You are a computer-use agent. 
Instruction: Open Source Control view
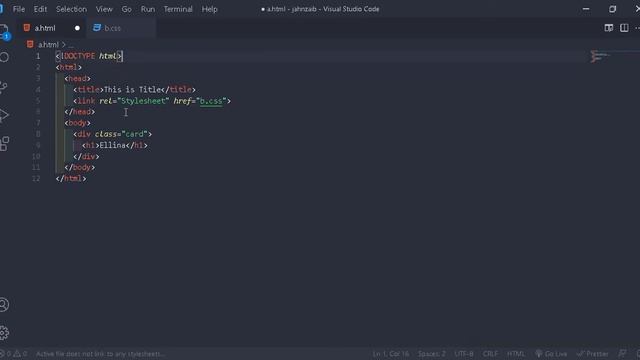[x=4, y=87]
